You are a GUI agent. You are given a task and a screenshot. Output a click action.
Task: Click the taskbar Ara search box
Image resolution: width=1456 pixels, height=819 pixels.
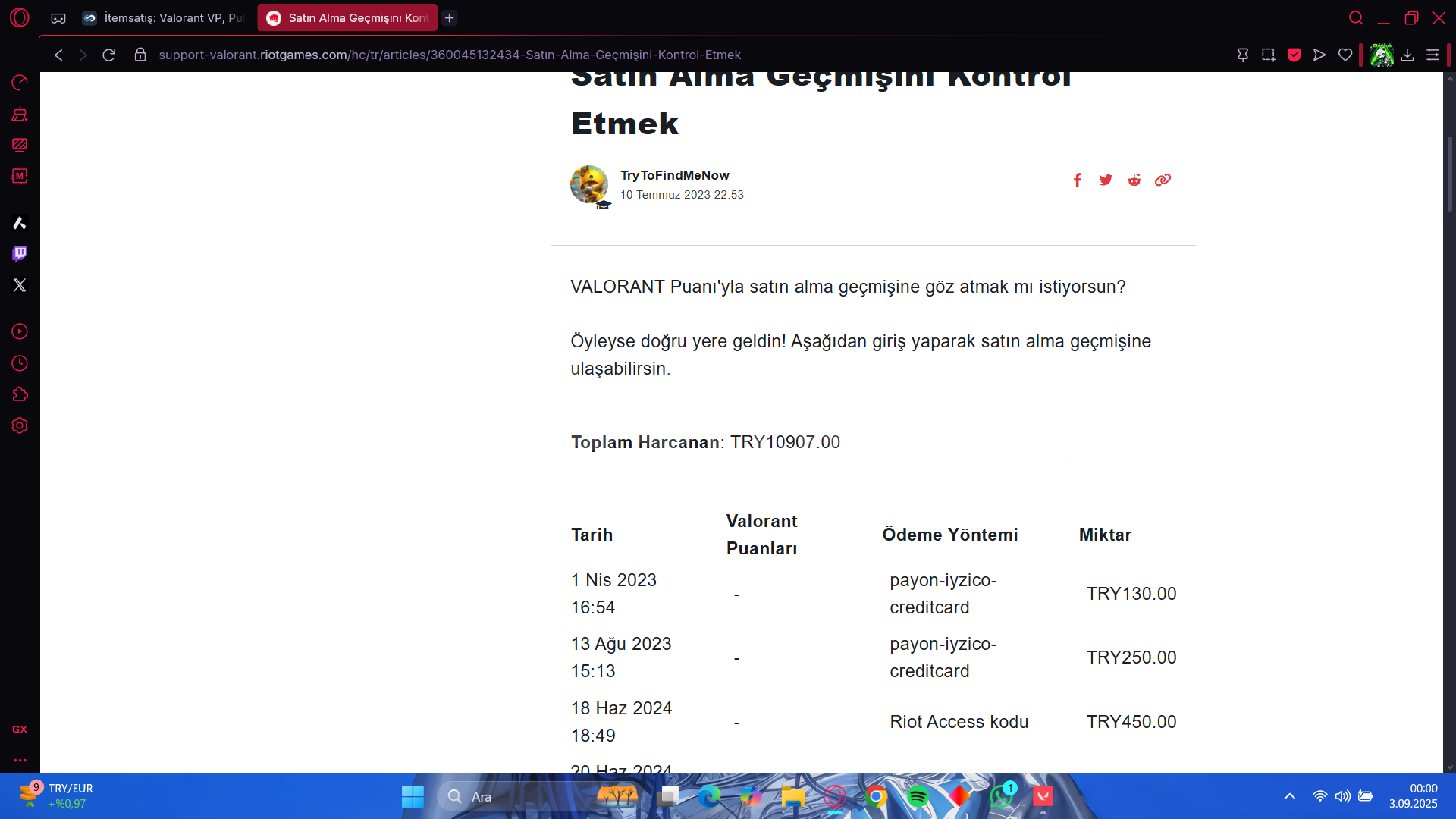click(538, 796)
